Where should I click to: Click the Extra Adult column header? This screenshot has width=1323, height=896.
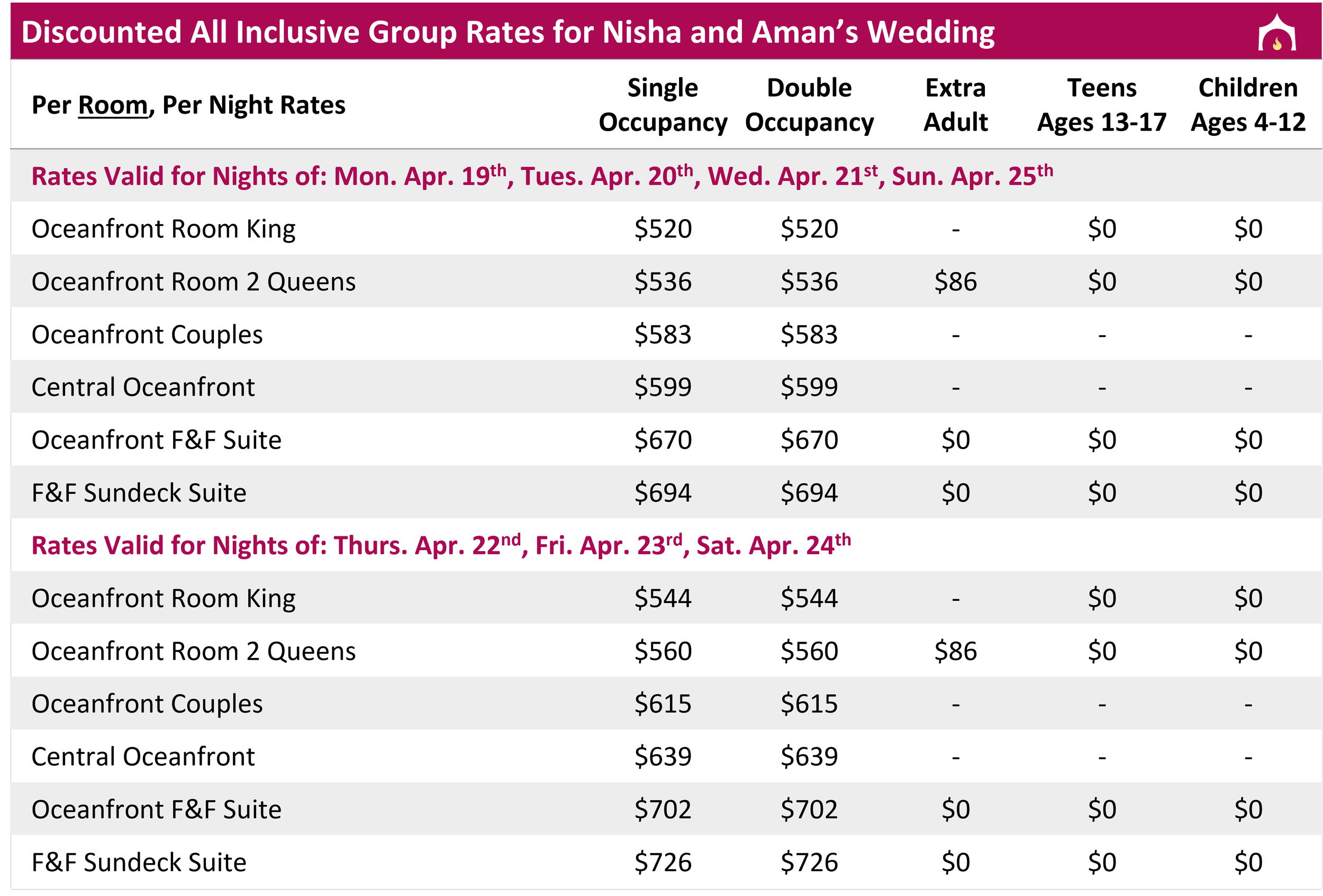pos(955,105)
